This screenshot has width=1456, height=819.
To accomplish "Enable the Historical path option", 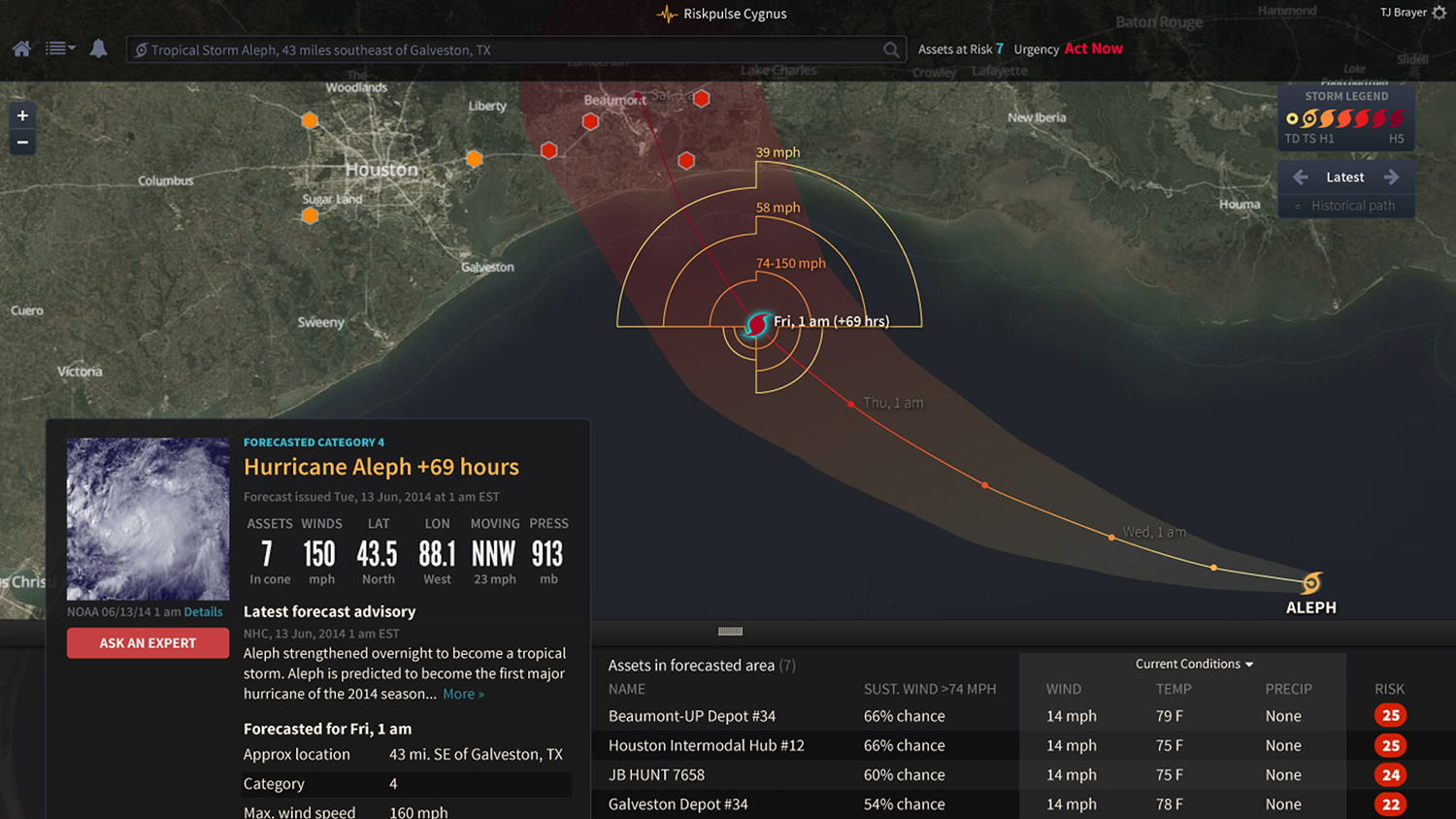I will 1345,206.
